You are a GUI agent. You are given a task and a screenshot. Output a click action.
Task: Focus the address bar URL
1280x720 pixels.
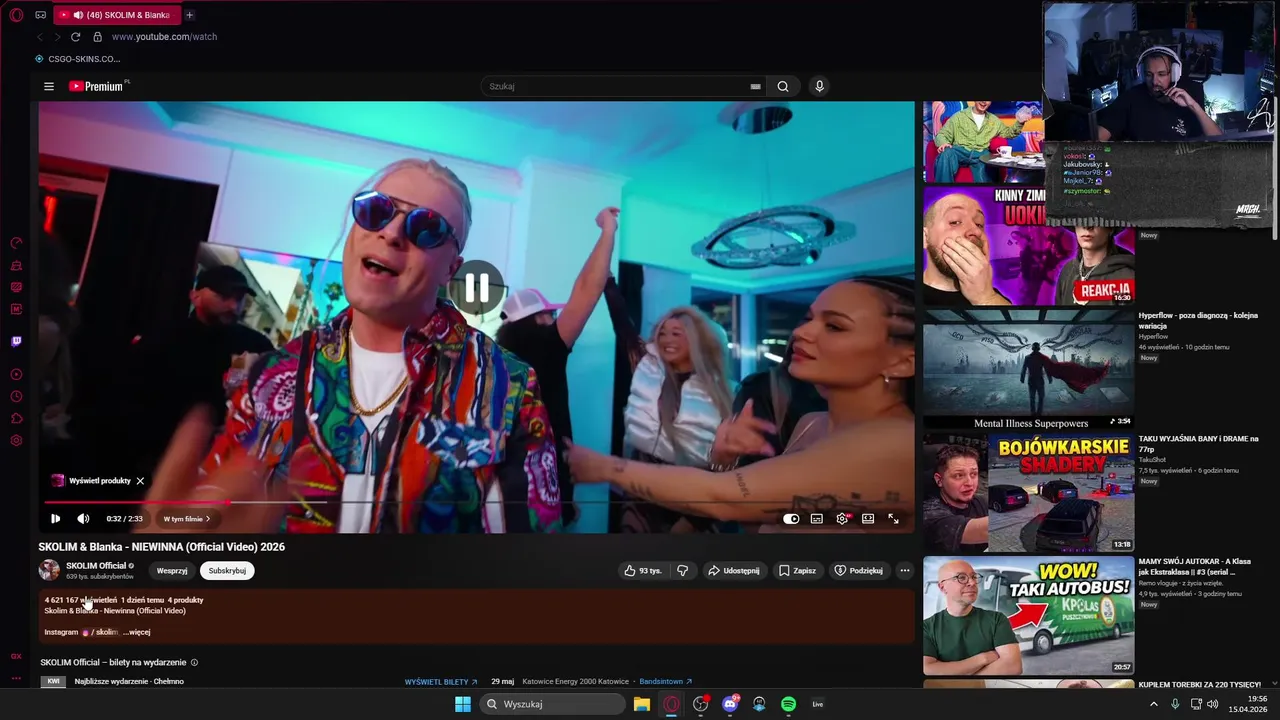pyautogui.click(x=164, y=37)
